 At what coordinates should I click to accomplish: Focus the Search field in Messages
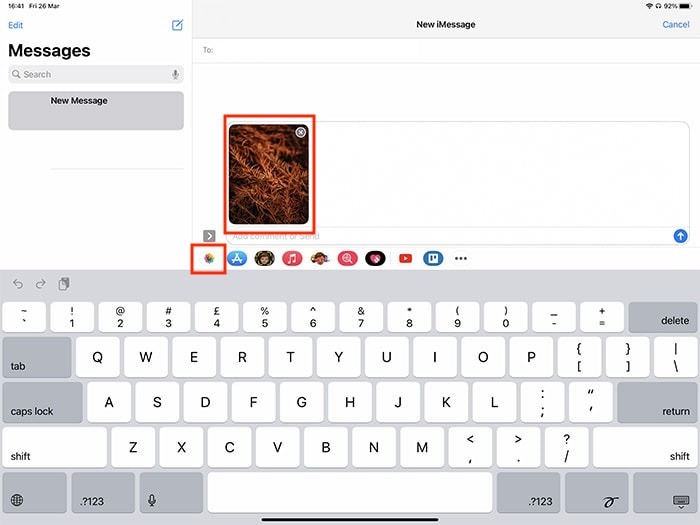click(96, 74)
